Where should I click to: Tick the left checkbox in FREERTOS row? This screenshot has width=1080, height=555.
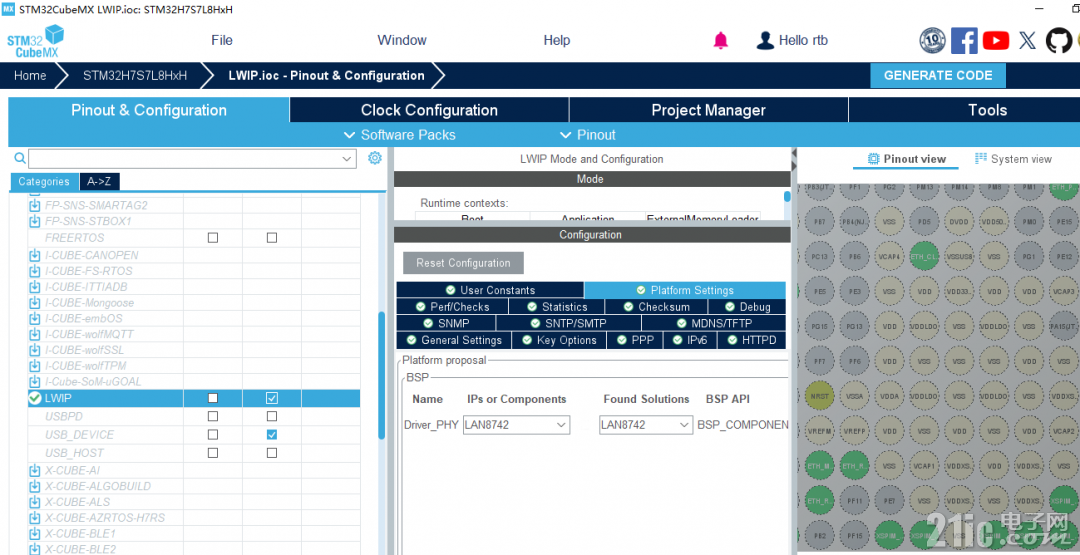(213, 238)
